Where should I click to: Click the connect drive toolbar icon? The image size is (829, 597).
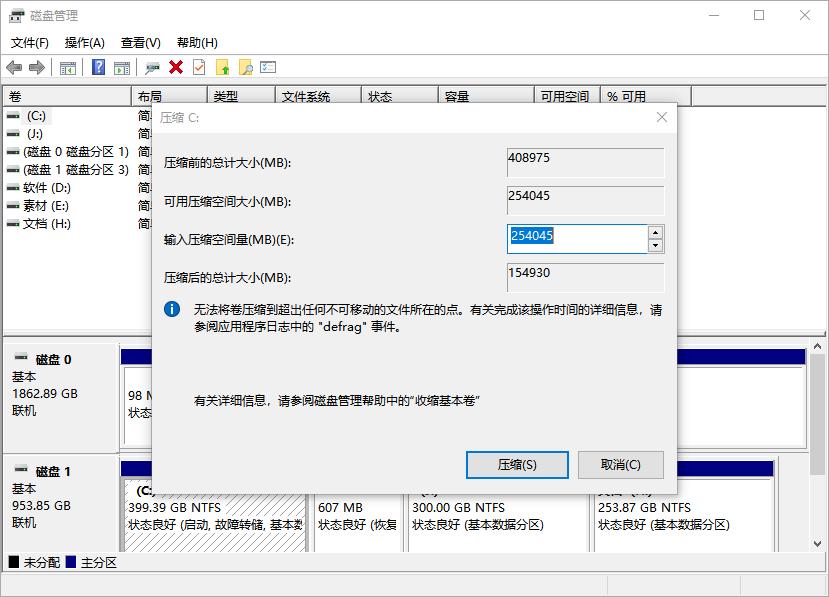[x=152, y=67]
